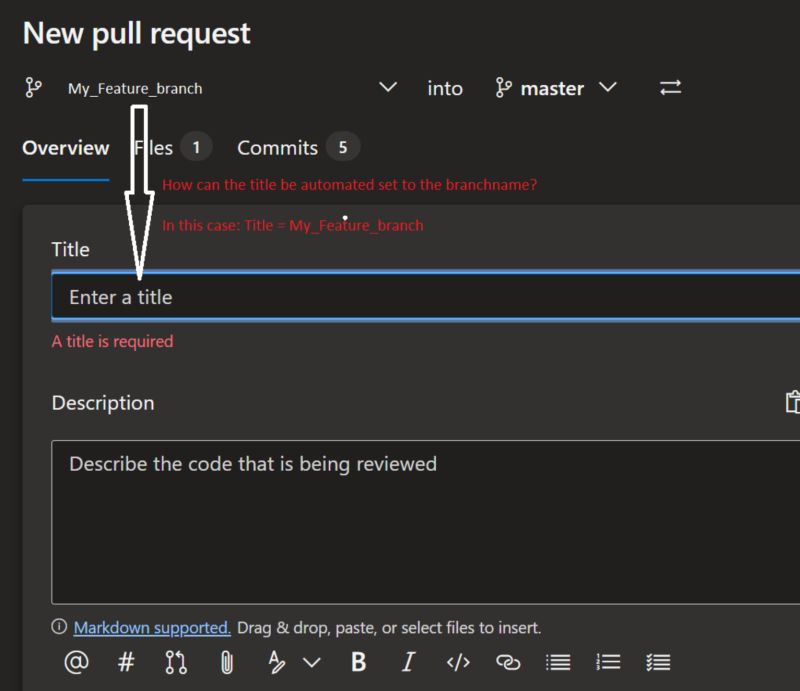
Task: Insert a code snippet with the </> icon
Action: 458,662
